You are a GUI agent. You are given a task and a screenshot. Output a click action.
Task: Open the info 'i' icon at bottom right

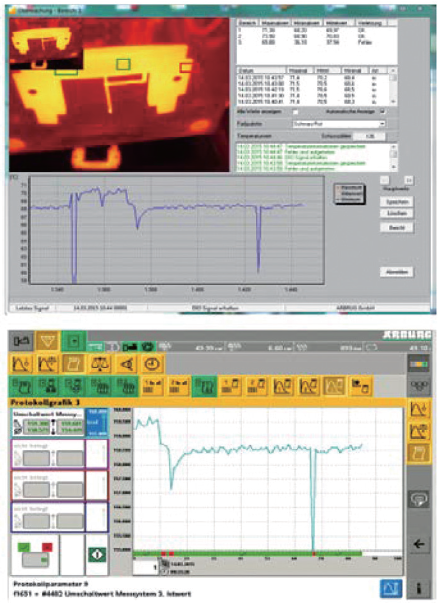[419, 588]
